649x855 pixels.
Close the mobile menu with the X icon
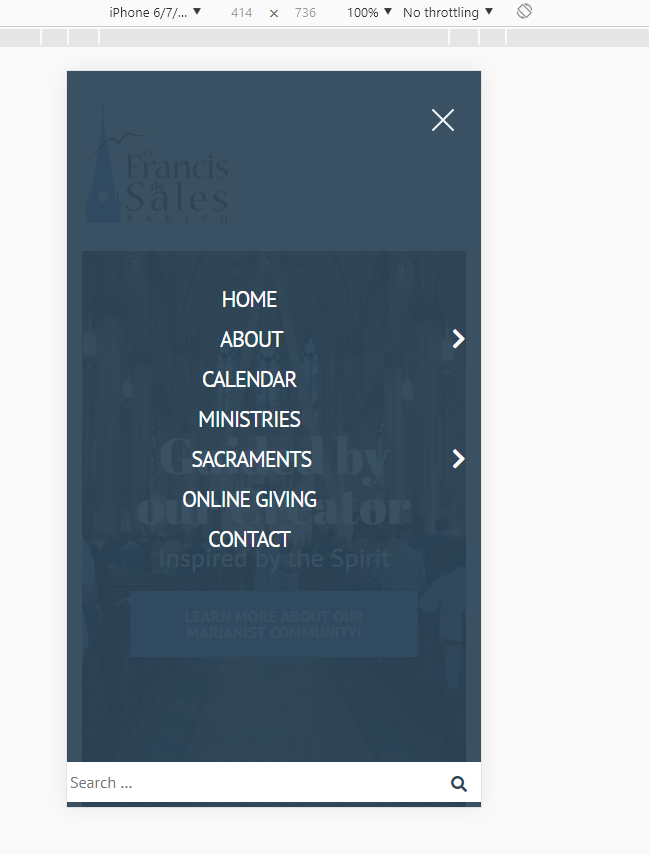[x=442, y=120]
